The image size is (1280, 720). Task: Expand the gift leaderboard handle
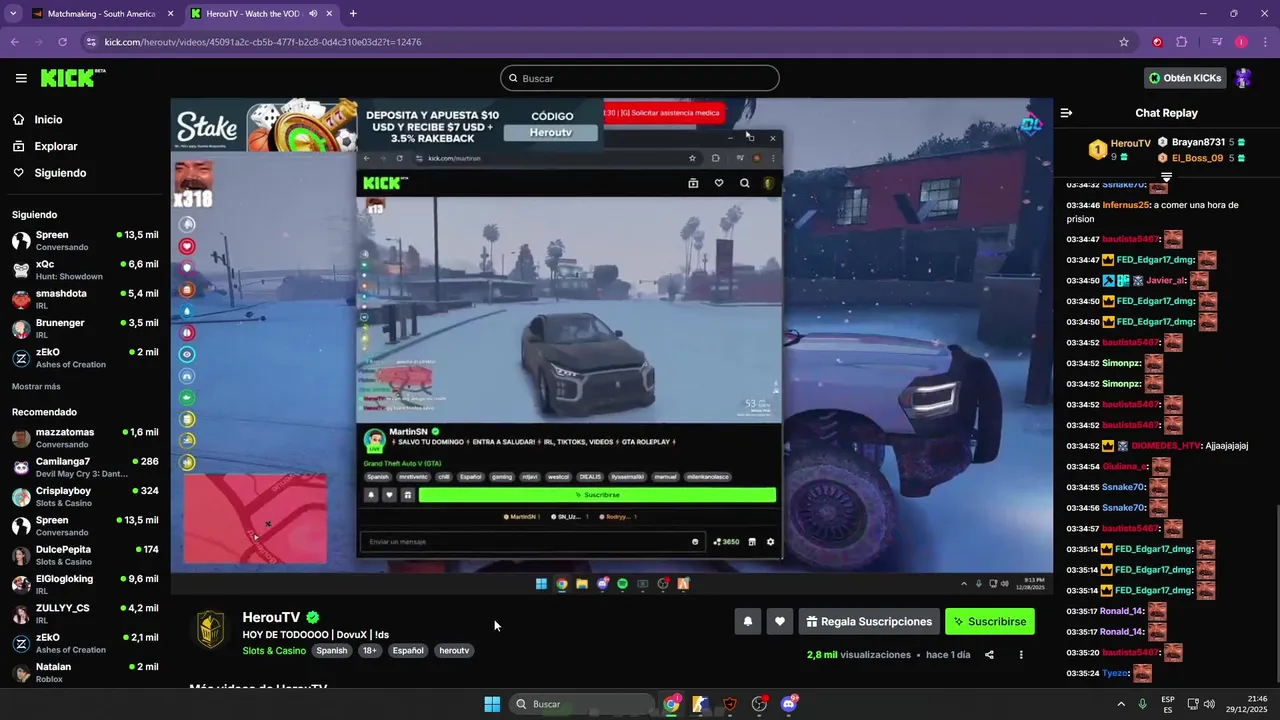[1166, 176]
